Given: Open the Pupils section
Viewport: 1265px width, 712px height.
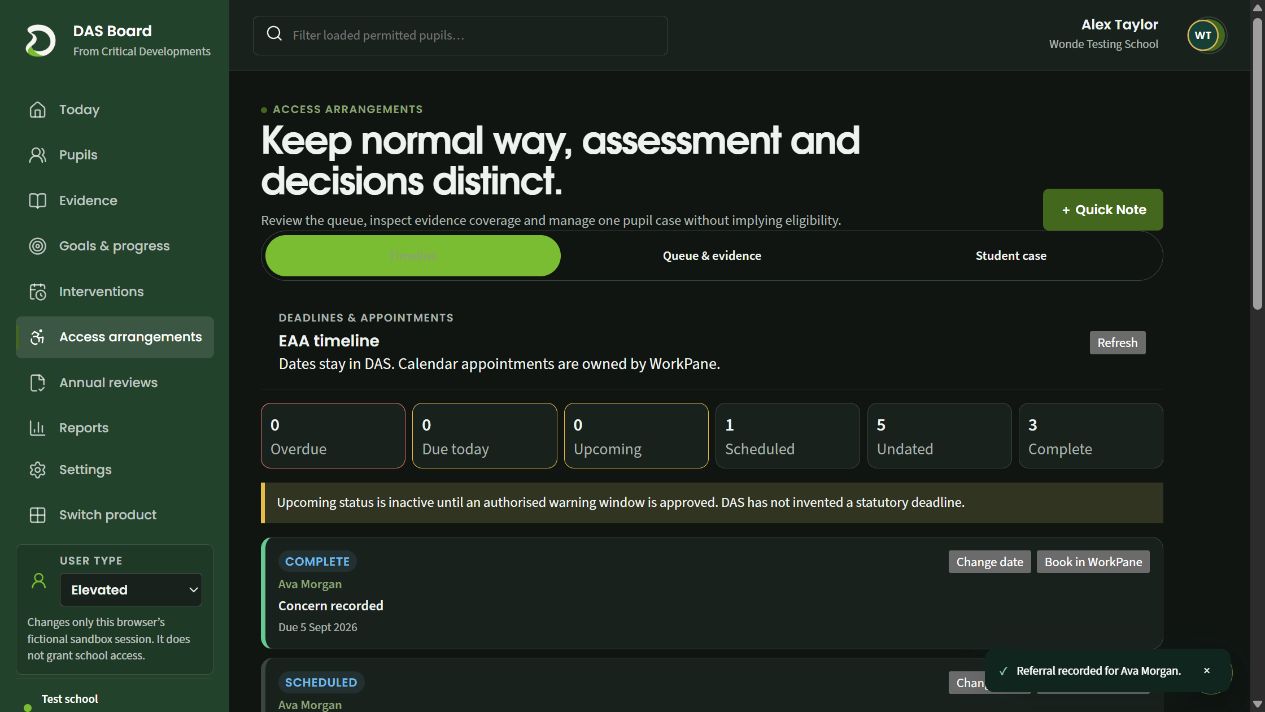Looking at the screenshot, I should coord(115,155).
